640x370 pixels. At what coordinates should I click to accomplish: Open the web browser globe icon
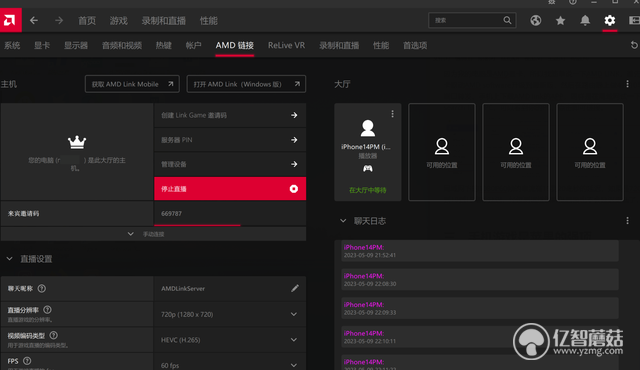coord(536,20)
